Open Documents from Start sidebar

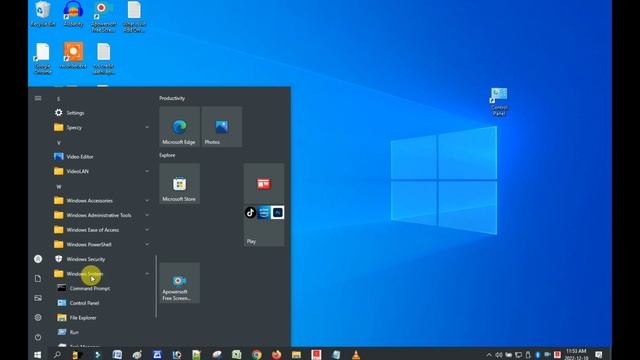pos(38,279)
